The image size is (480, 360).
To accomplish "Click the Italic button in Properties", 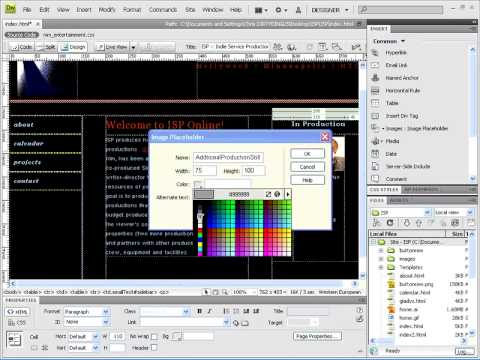I will (209, 311).
